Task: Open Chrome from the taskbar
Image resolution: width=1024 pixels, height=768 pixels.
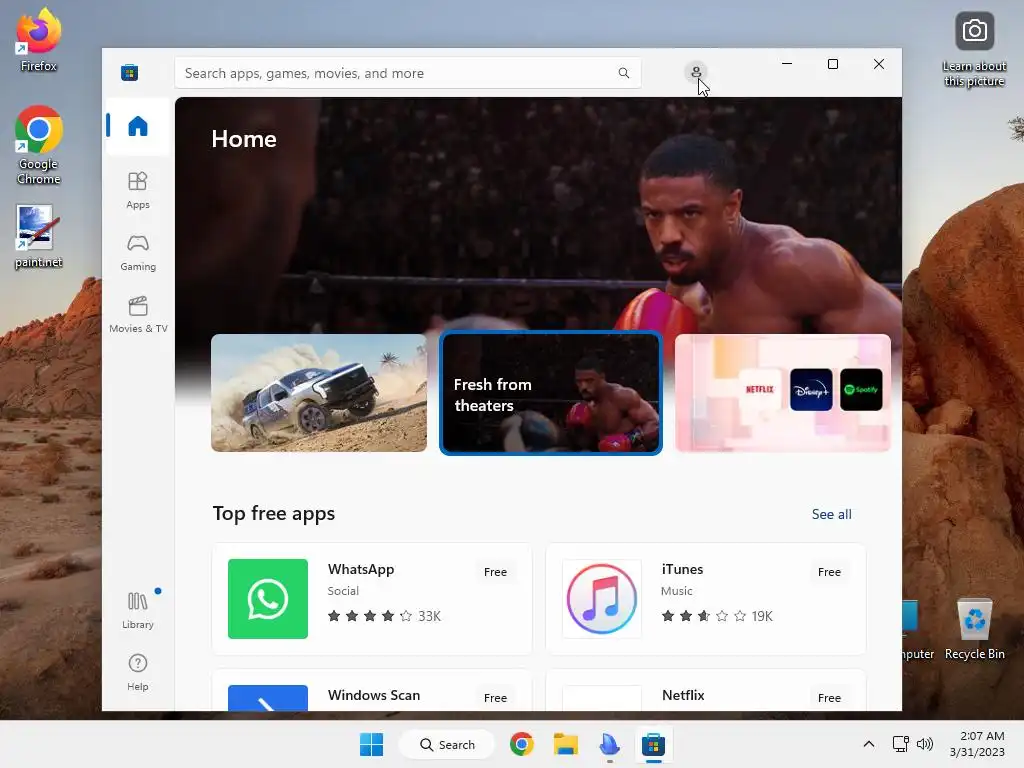Action: click(x=522, y=744)
